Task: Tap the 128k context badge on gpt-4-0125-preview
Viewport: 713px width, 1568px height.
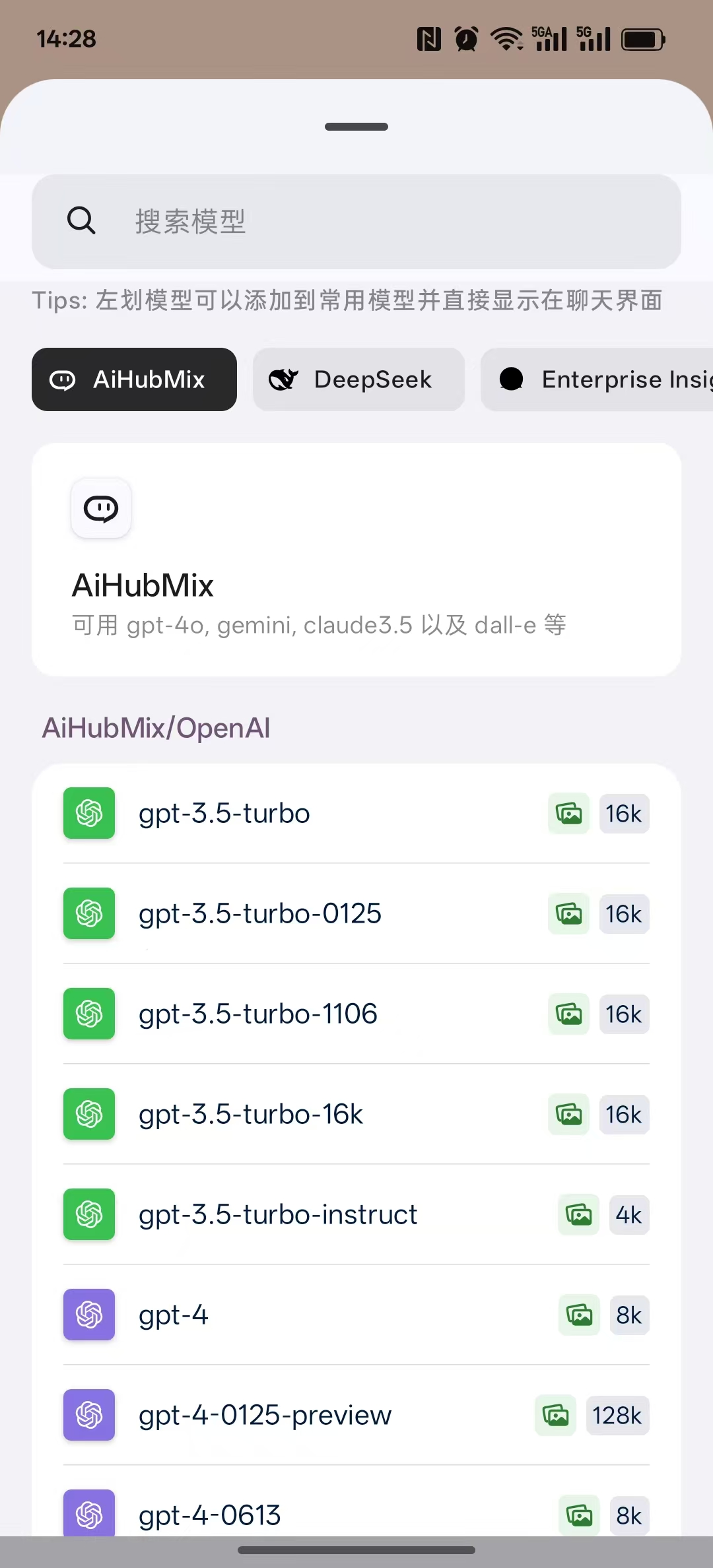Action: 617,1415
